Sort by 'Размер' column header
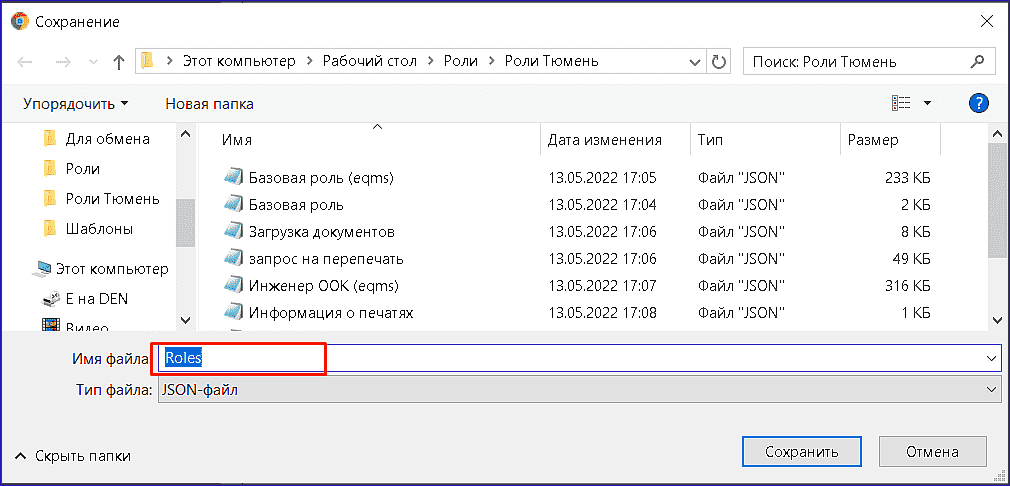The height and width of the screenshot is (486, 1010). (873, 140)
